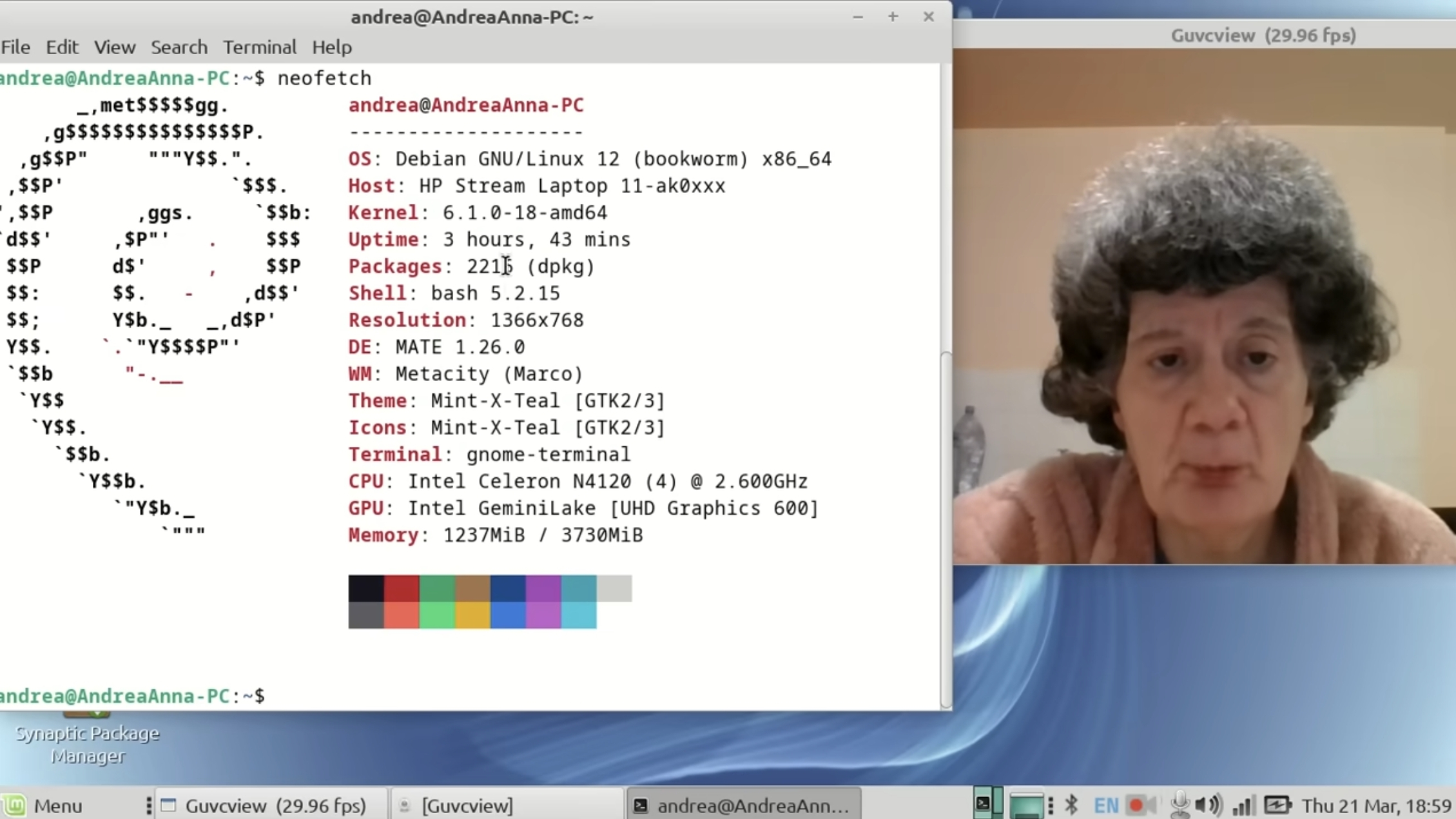Click the dark red color block in palette

402,588
